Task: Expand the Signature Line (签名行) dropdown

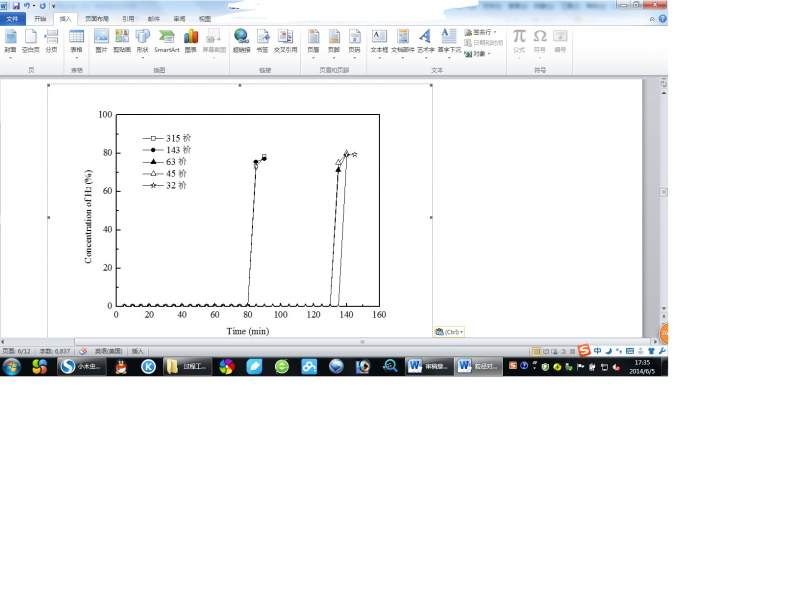Action: coord(495,32)
